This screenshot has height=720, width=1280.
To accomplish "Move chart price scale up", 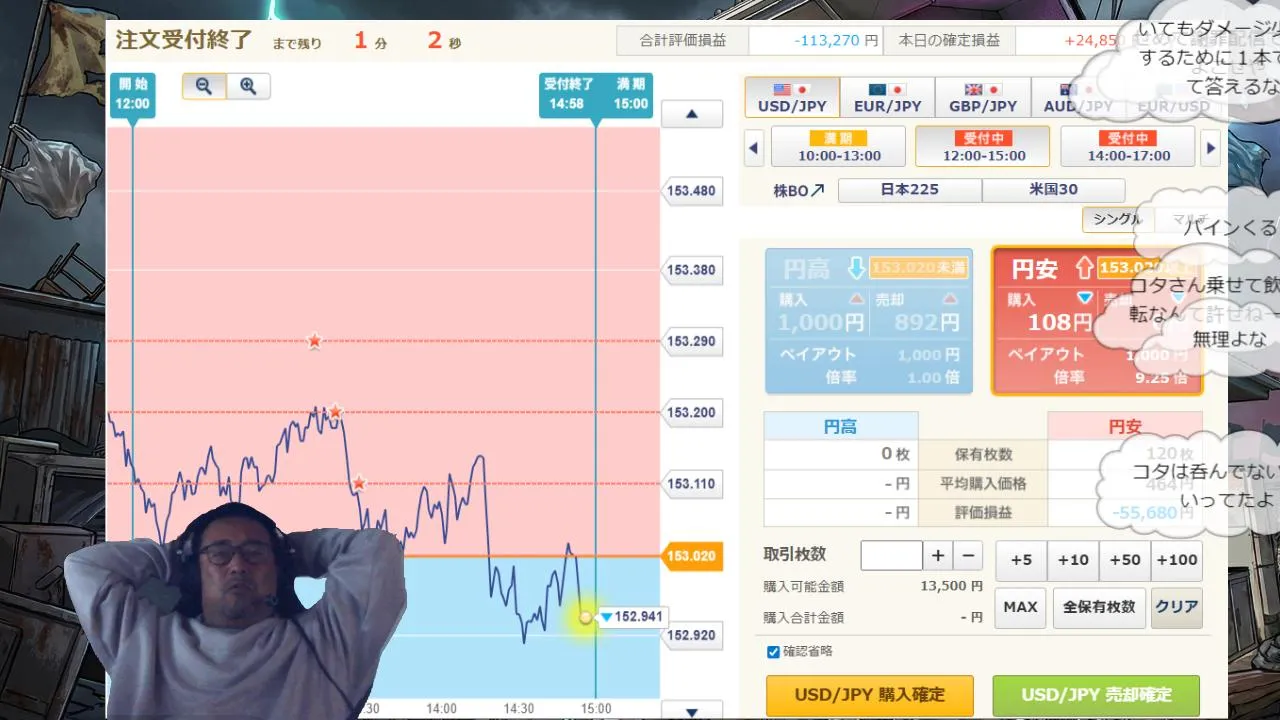I will click(691, 114).
